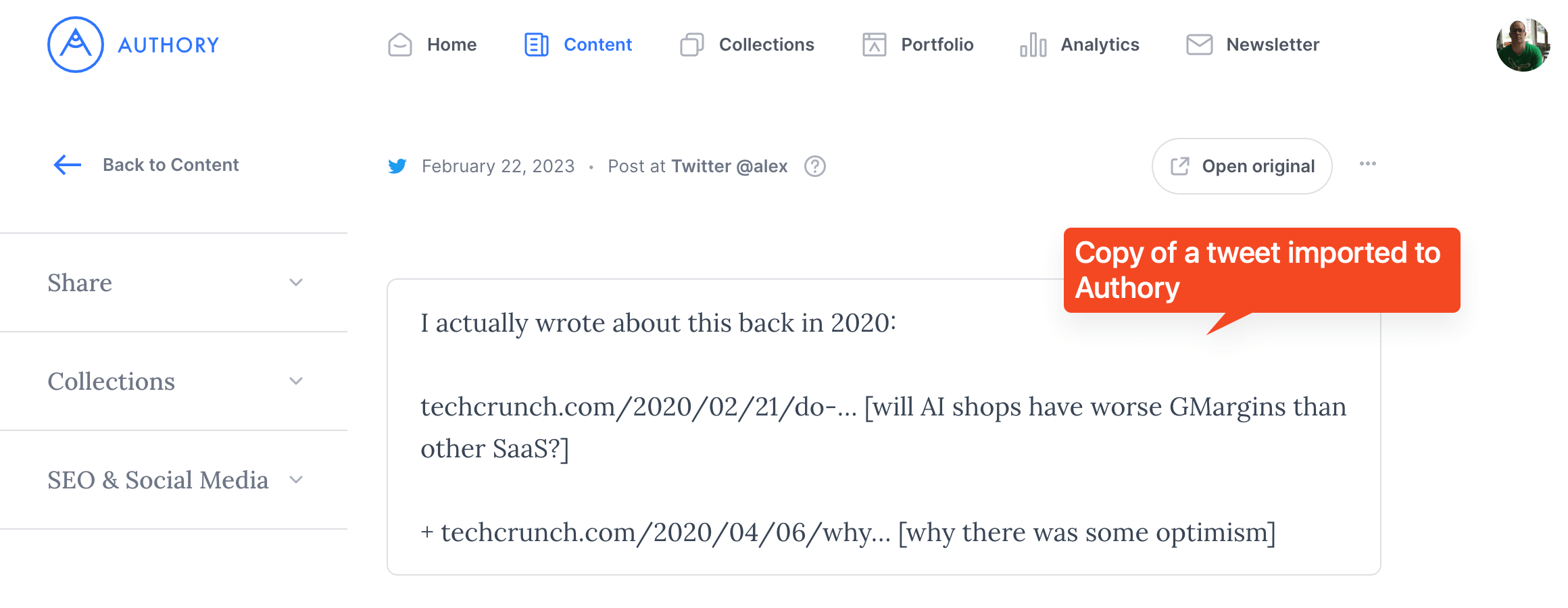Screen dimensions: 1568x608
Task: Click the Open original button
Action: (1242, 166)
